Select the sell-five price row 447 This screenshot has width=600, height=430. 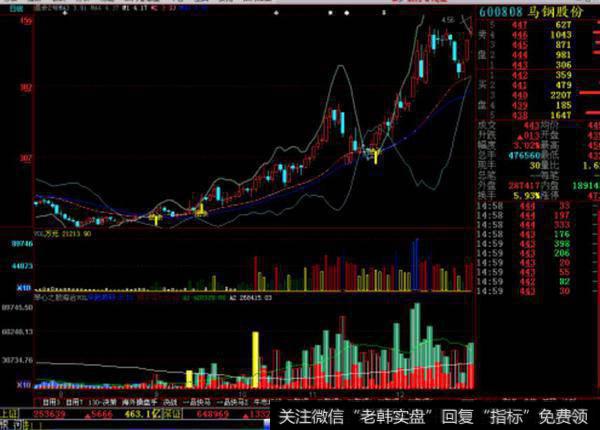[518, 24]
